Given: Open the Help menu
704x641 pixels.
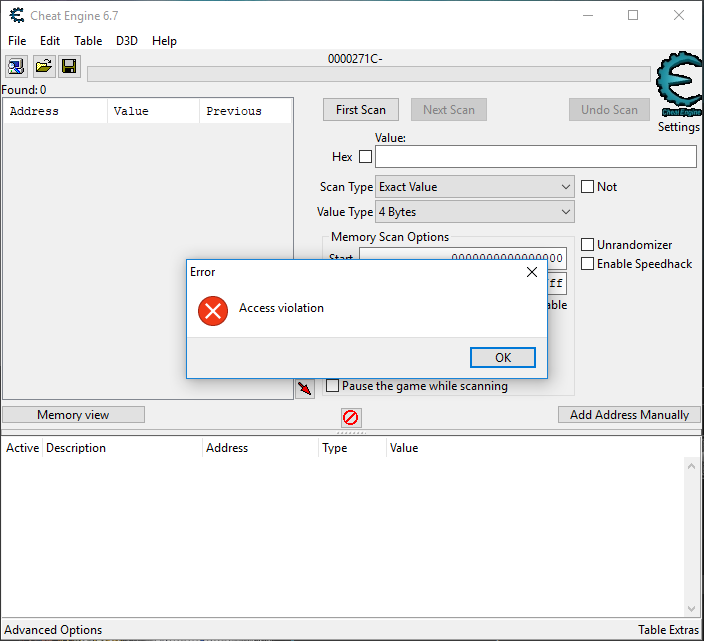Looking at the screenshot, I should pyautogui.click(x=164, y=41).
